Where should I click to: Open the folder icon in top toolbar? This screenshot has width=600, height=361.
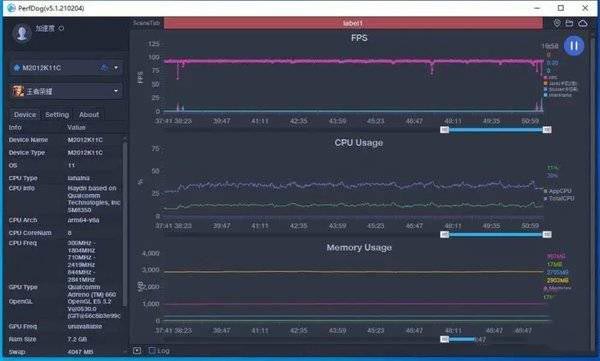tap(569, 23)
